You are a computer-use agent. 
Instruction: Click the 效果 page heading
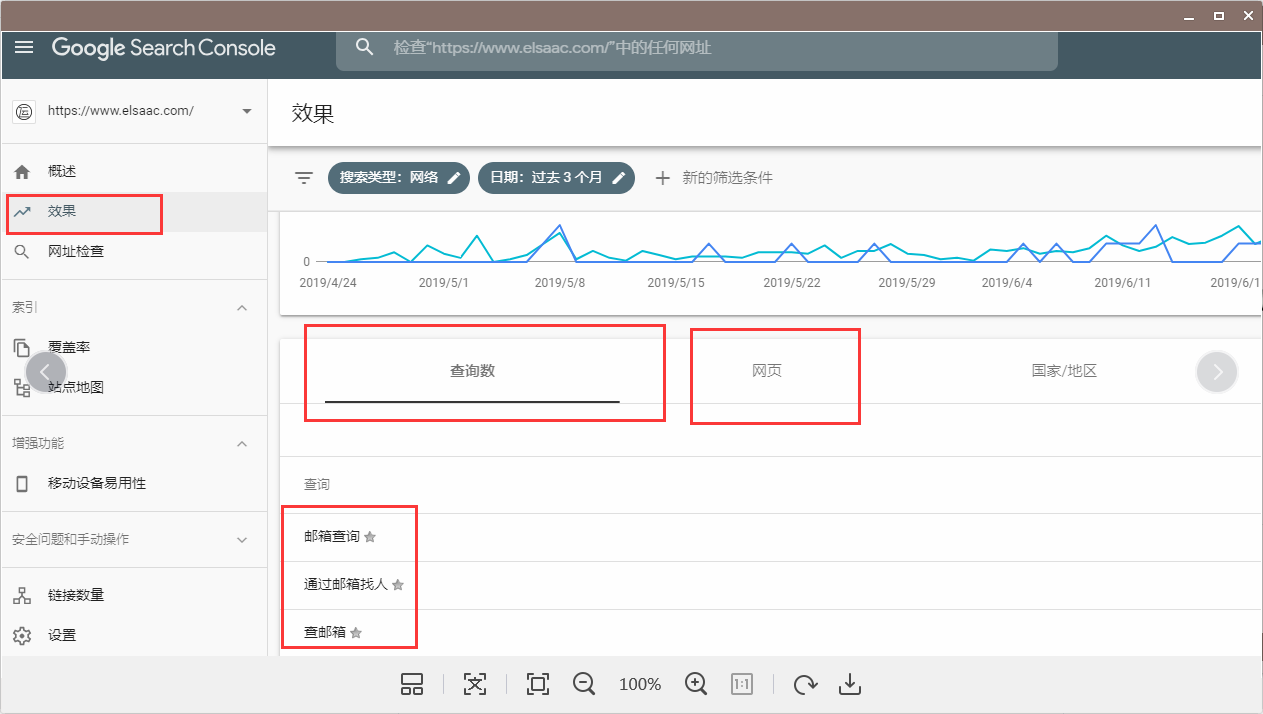(313, 113)
